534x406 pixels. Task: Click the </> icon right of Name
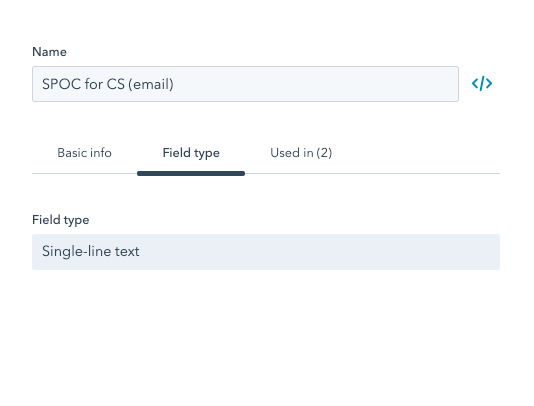(482, 84)
